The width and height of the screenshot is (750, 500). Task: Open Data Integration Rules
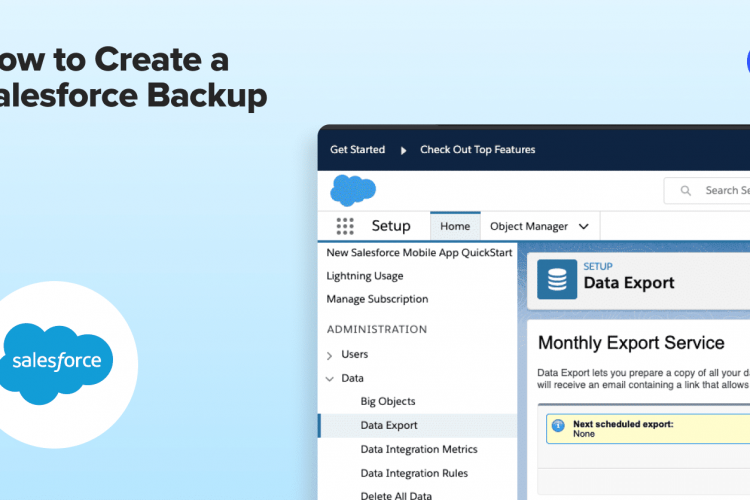pos(414,473)
